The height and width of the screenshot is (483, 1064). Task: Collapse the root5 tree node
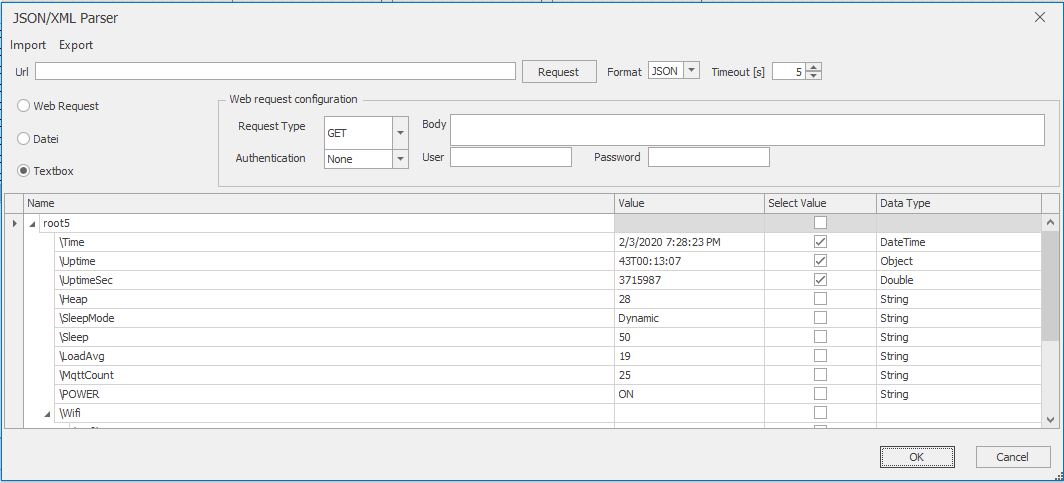[32, 223]
